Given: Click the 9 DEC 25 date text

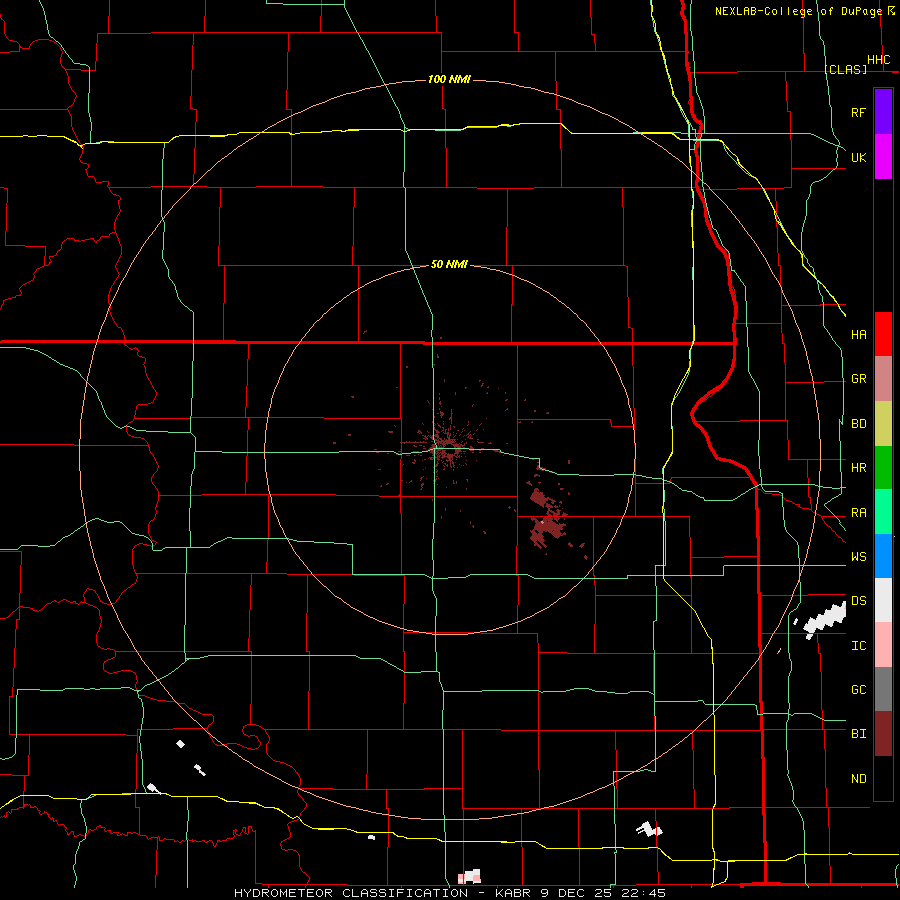Looking at the screenshot, I should coord(576,893).
